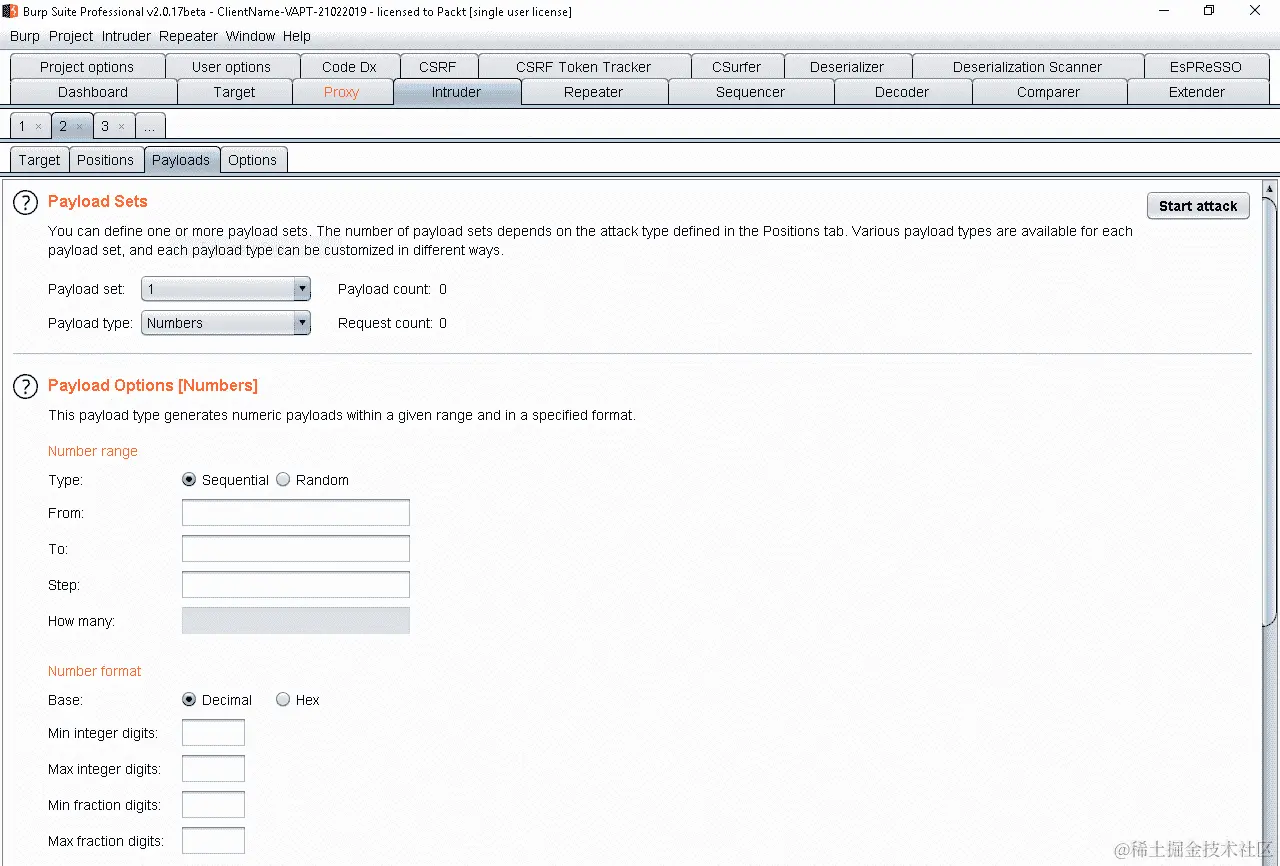The height and width of the screenshot is (866, 1280).
Task: Go to the top-level Target tab
Action: [235, 92]
